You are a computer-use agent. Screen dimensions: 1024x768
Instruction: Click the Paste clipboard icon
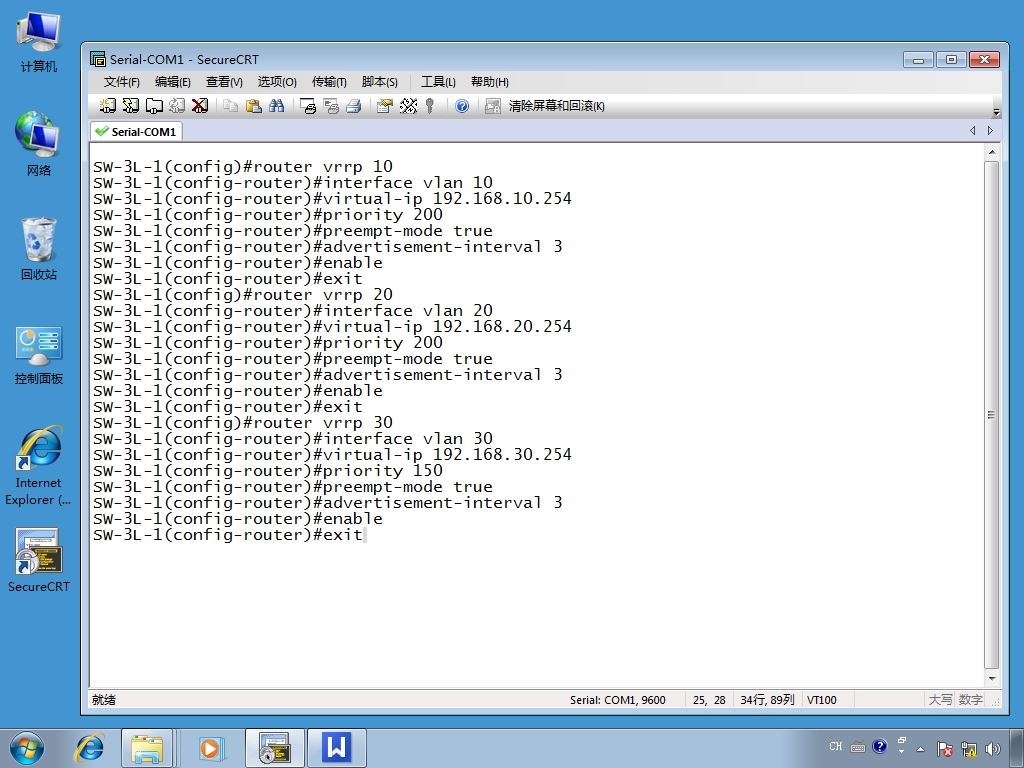coord(253,106)
